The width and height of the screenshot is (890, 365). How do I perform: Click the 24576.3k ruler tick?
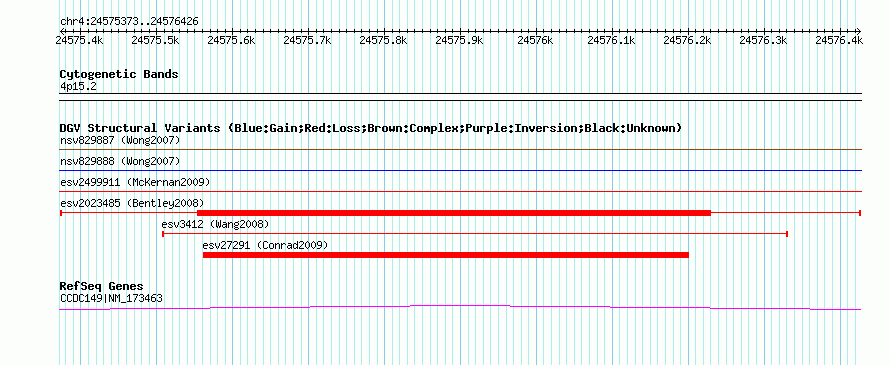[763, 40]
